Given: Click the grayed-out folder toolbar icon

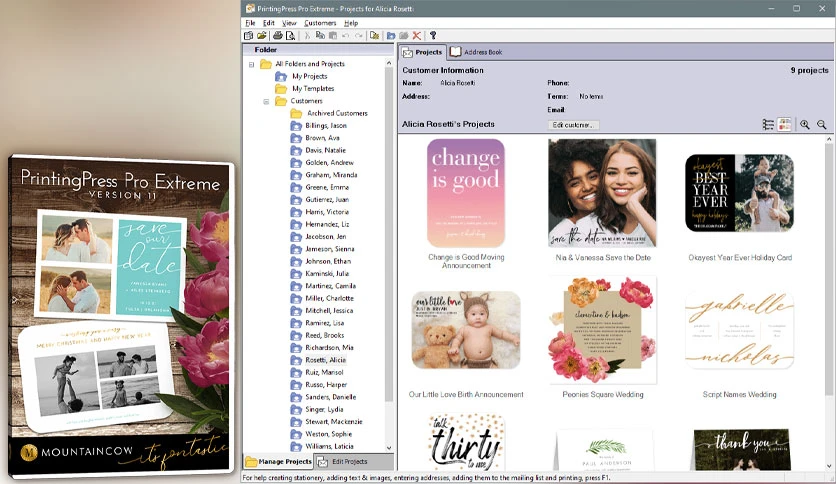Looking at the screenshot, I should click(404, 36).
